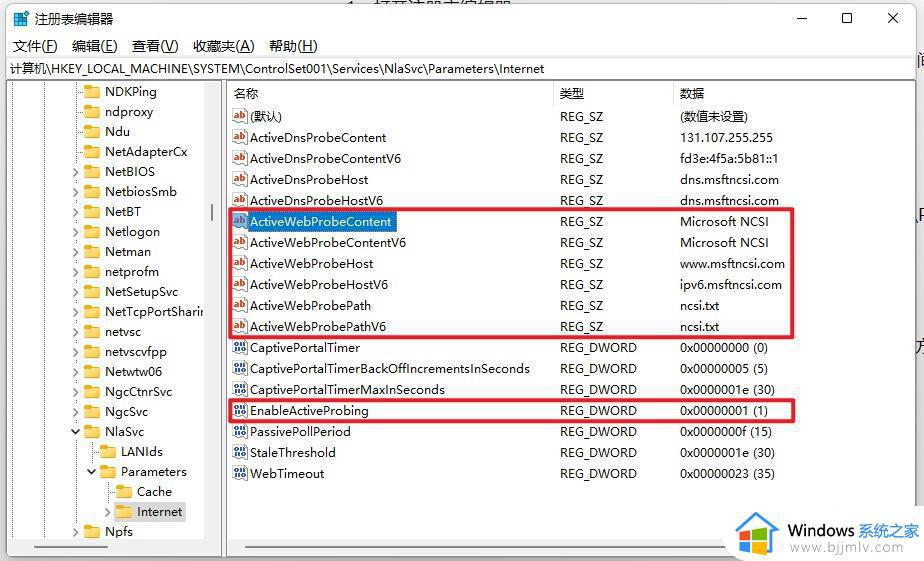Image resolution: width=924 pixels, height=561 pixels.
Task: Click string icon of (默认) value
Action: tap(239, 116)
